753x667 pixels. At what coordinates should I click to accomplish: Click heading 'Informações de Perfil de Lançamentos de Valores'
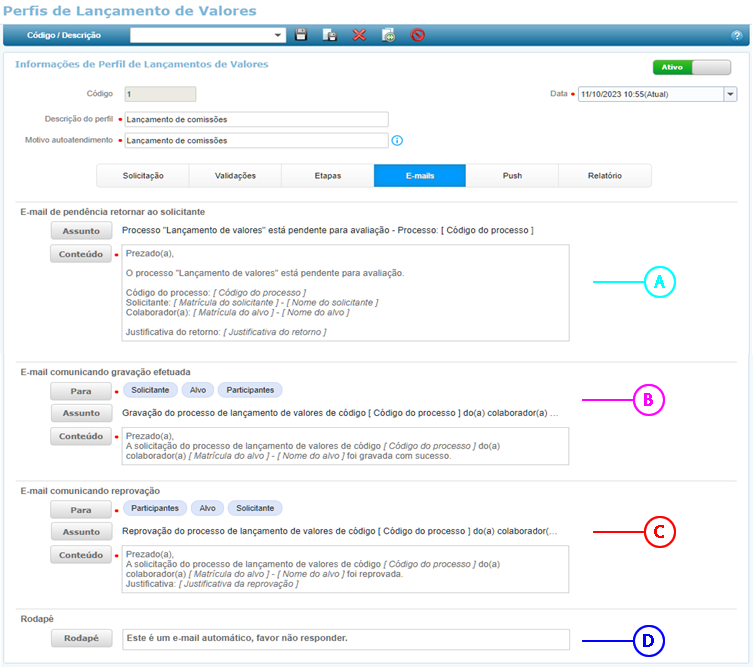point(142,64)
